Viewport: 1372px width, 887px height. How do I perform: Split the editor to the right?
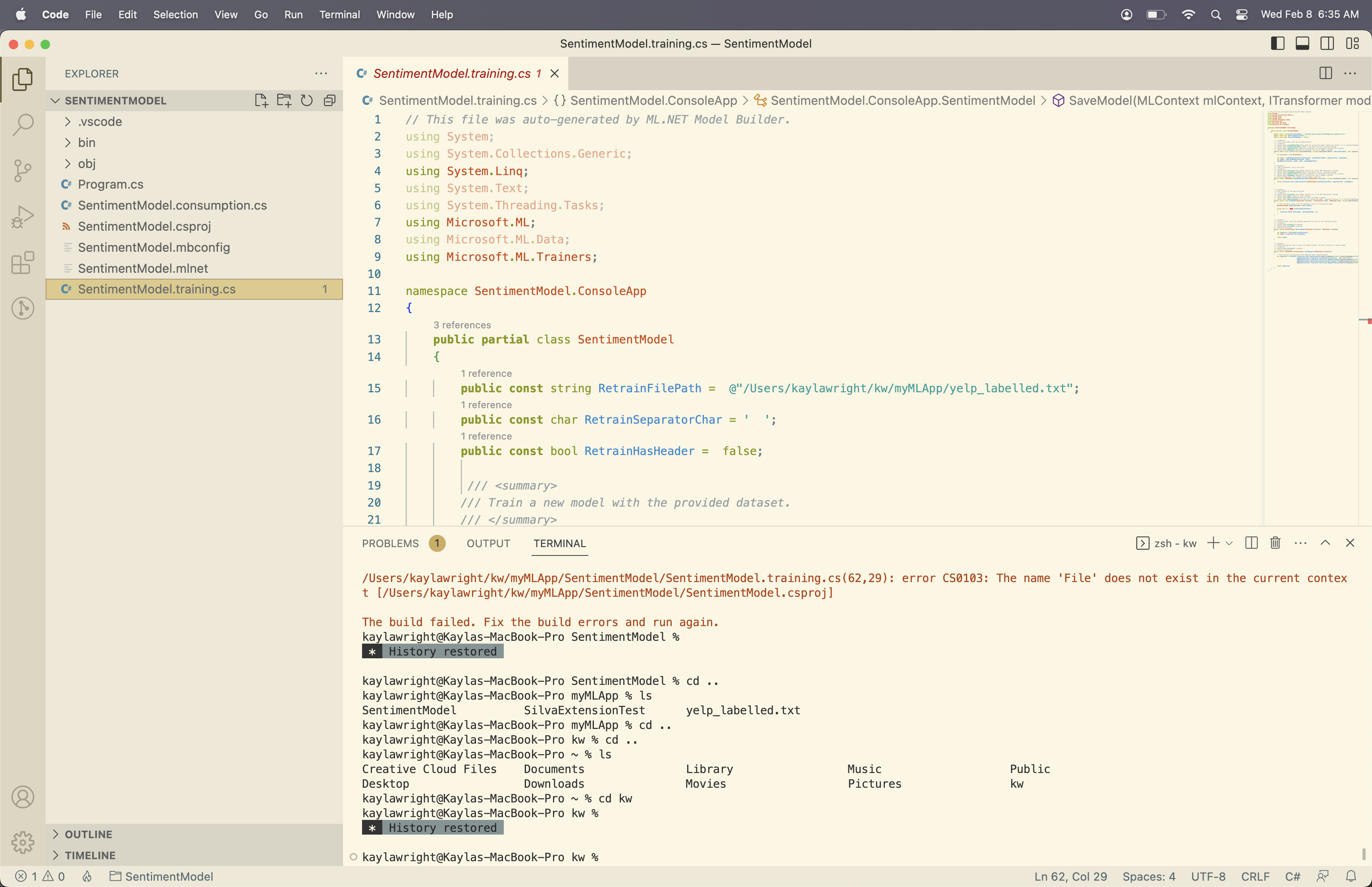1326,73
